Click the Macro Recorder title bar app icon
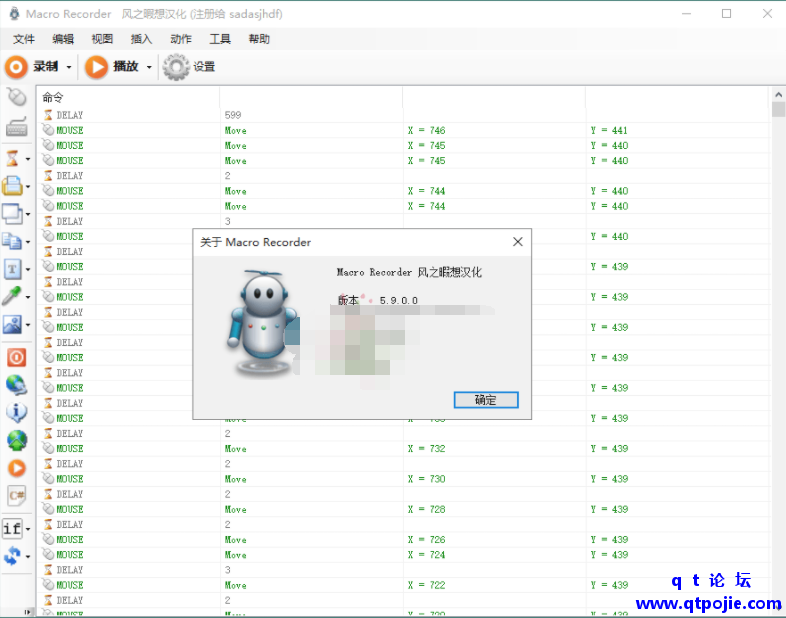Screen dimensions: 786x618 click(x=14, y=14)
